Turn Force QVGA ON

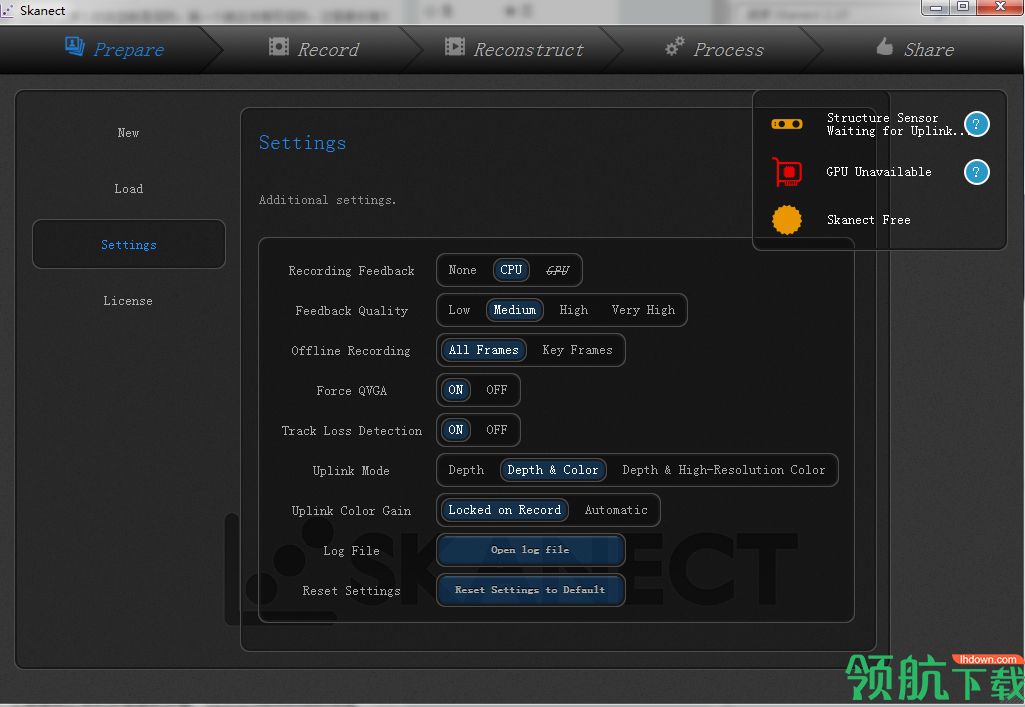(456, 390)
